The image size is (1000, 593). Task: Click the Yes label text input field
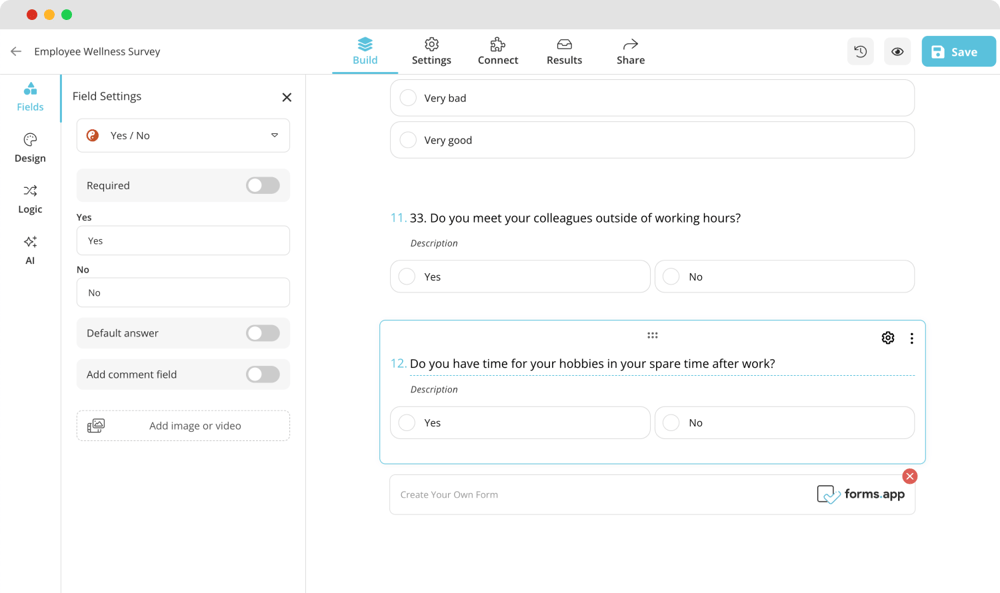click(x=183, y=241)
